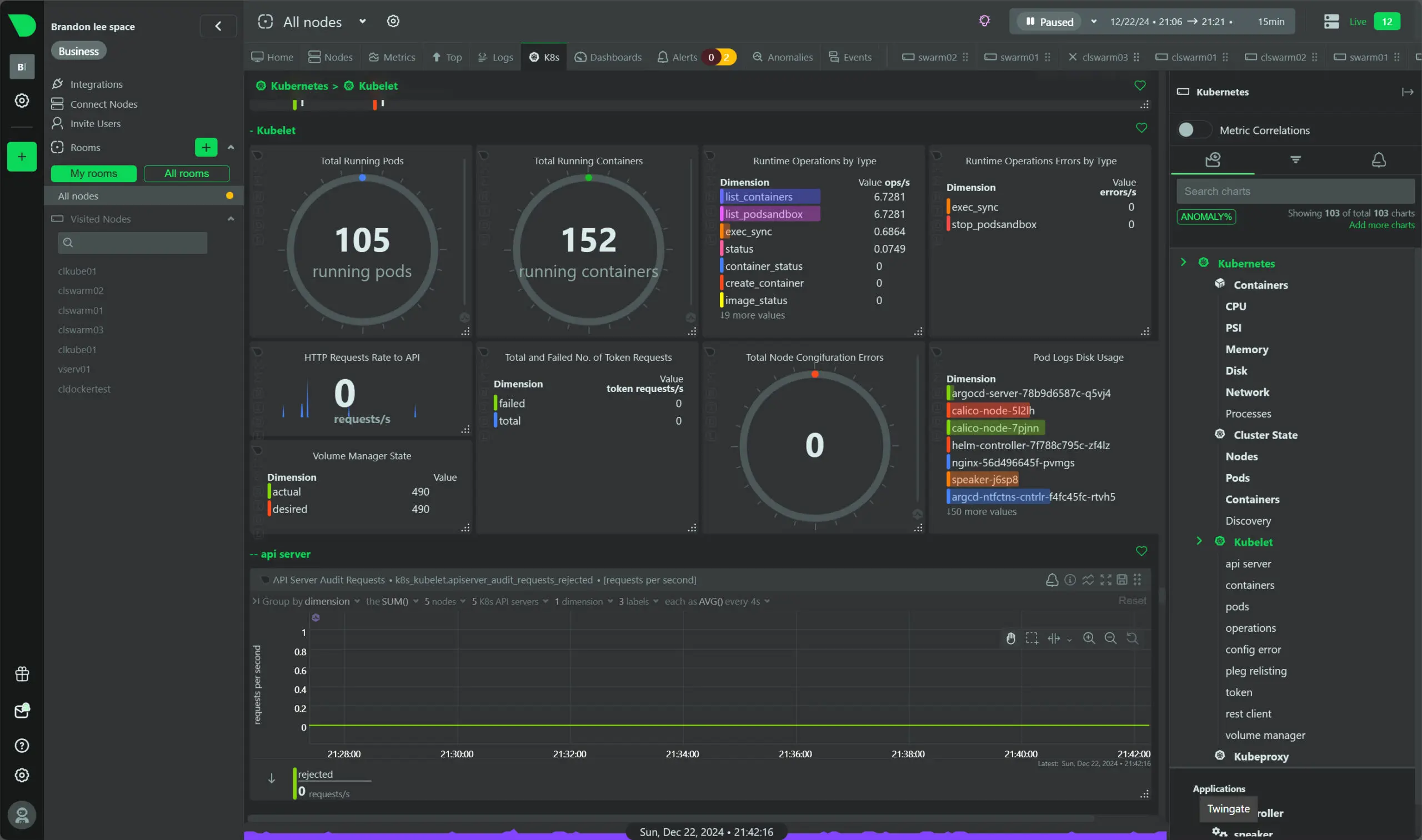The image size is (1422, 840).
Task: Open chart info icon for API Server Audit
Action: [x=1070, y=580]
